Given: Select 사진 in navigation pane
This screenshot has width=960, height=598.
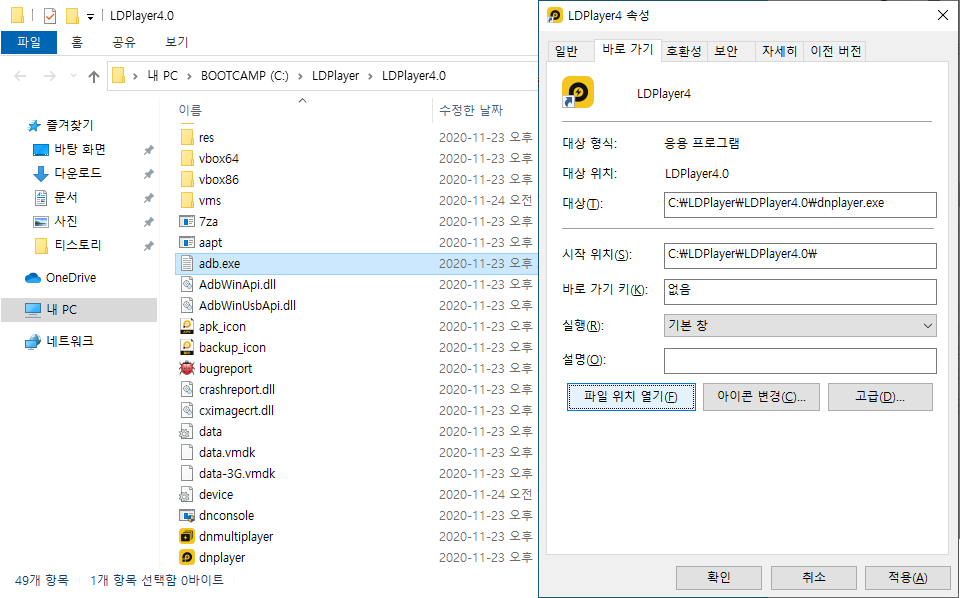Looking at the screenshot, I should tap(66, 221).
